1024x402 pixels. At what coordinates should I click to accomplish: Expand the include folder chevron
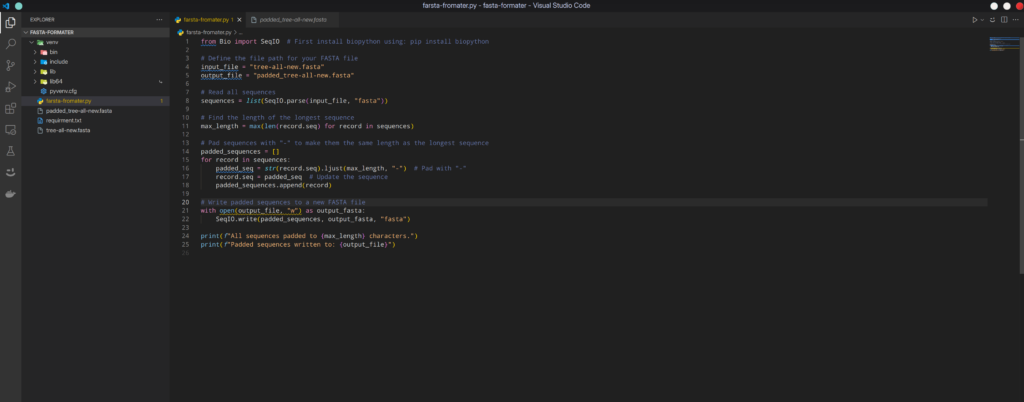[x=35, y=61]
